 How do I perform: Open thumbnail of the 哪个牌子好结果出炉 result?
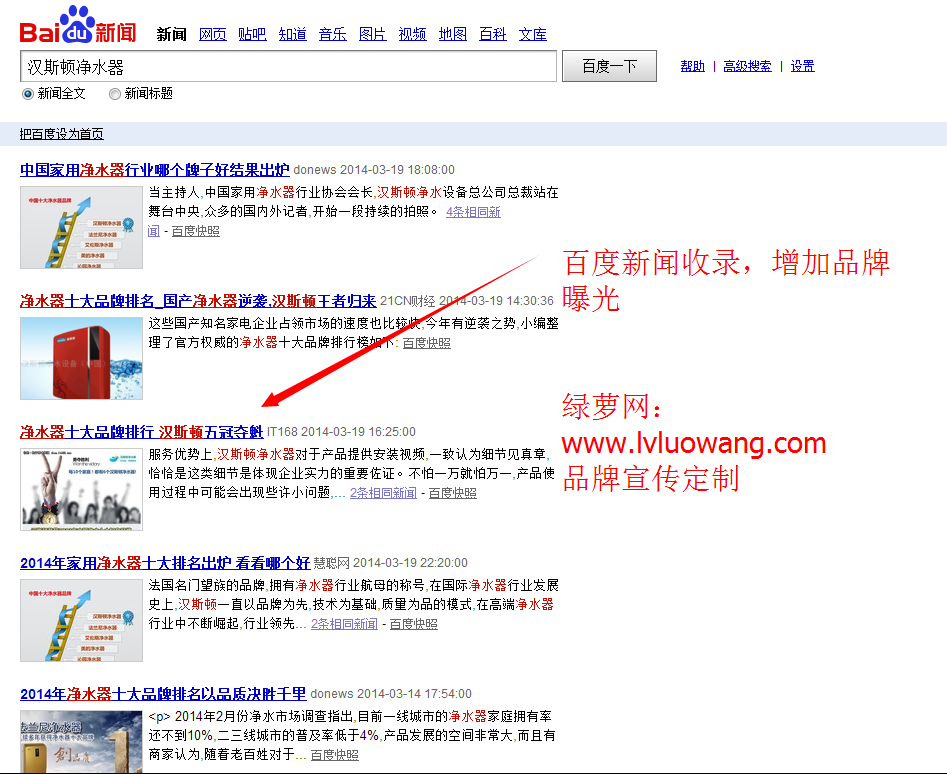[82, 228]
